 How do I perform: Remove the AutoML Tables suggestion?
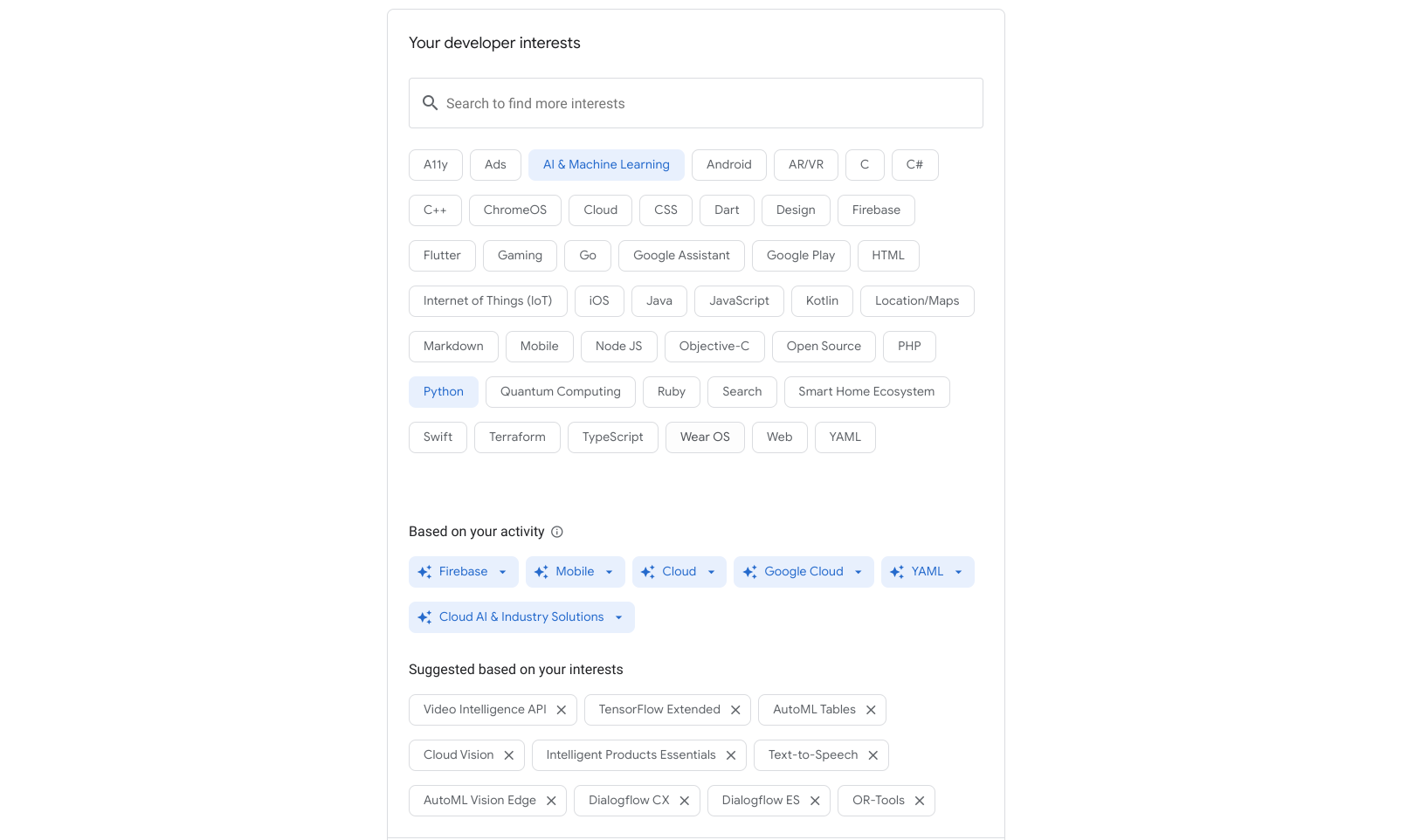tap(870, 709)
